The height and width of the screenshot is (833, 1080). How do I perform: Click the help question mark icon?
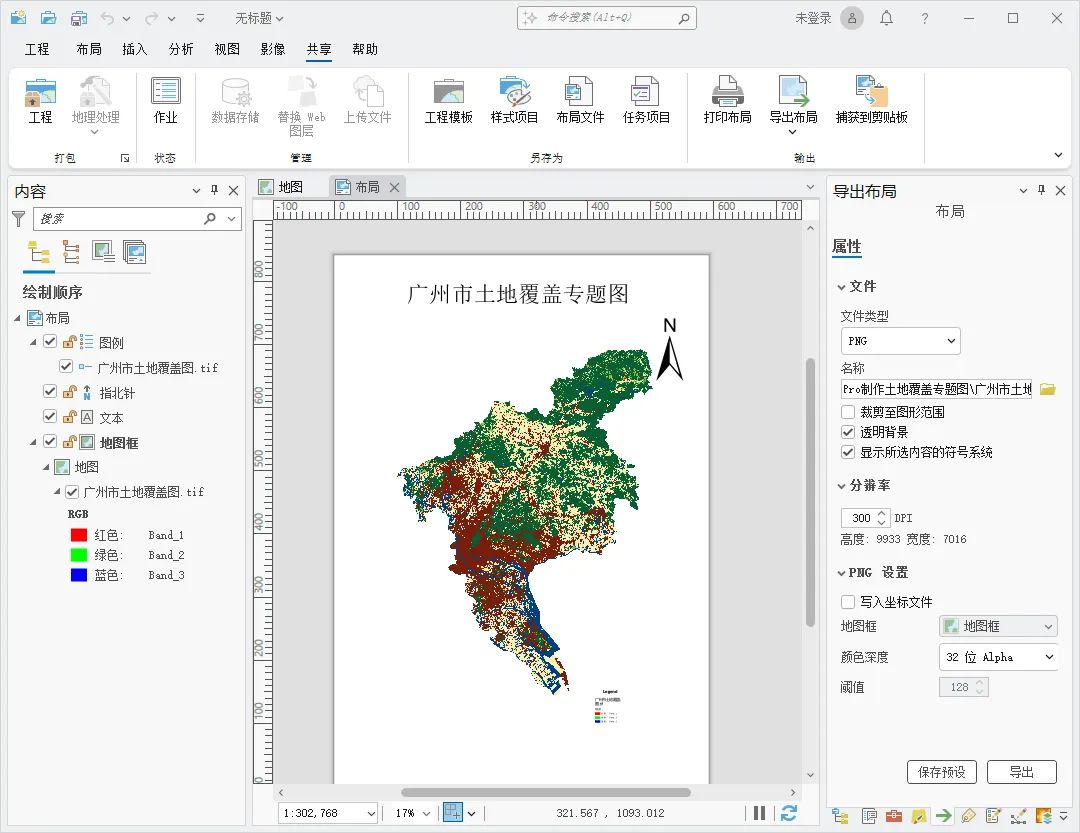(924, 19)
